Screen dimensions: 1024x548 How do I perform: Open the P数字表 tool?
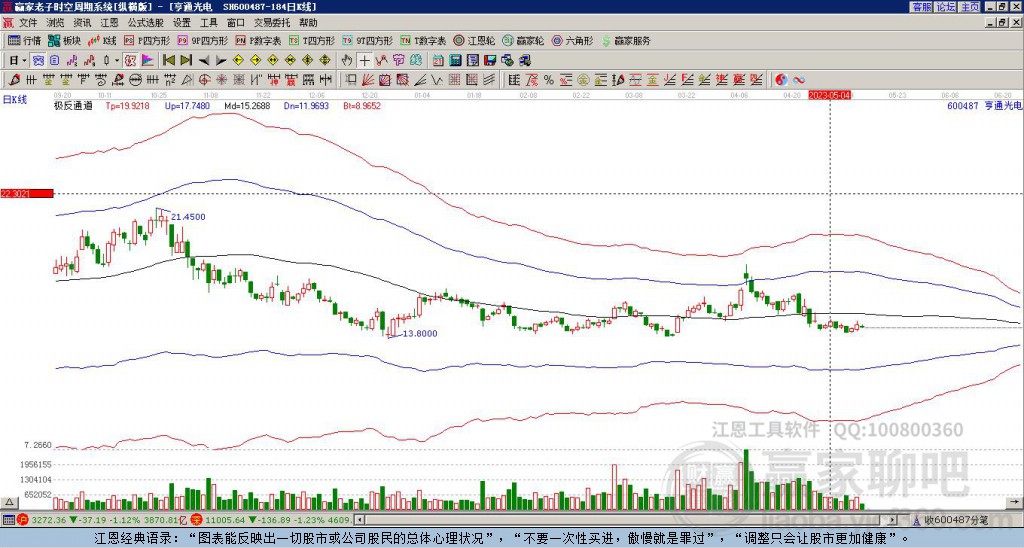click(259, 41)
